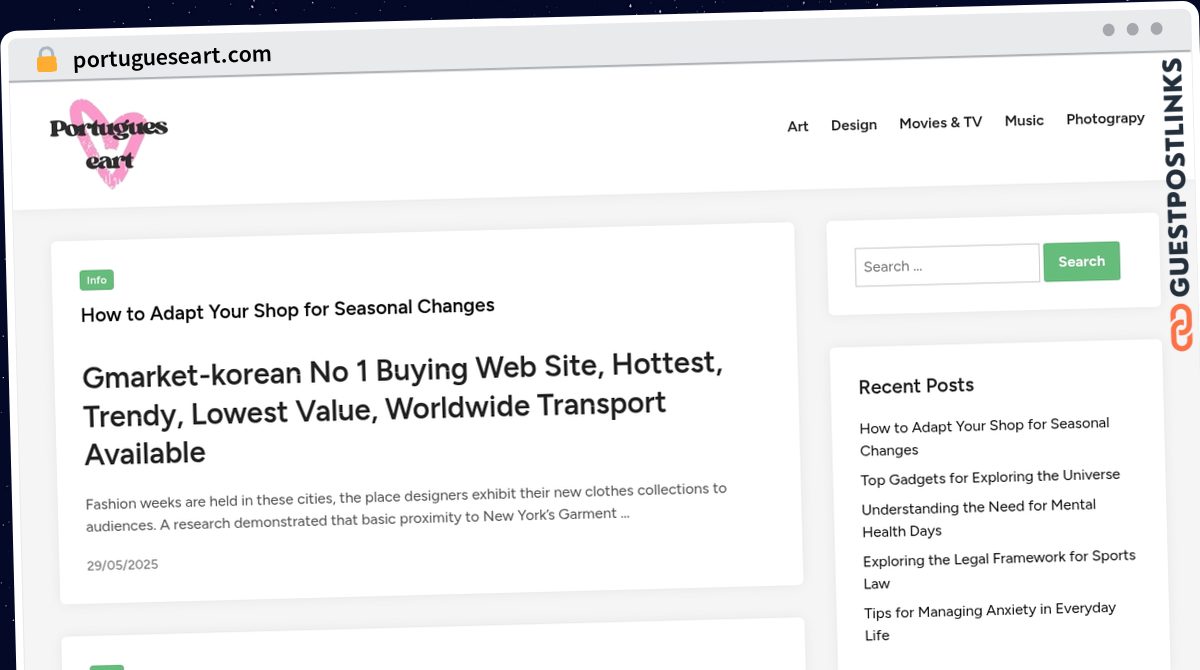Go to Movies & TV section
This screenshot has height=670, width=1200.
click(940, 122)
